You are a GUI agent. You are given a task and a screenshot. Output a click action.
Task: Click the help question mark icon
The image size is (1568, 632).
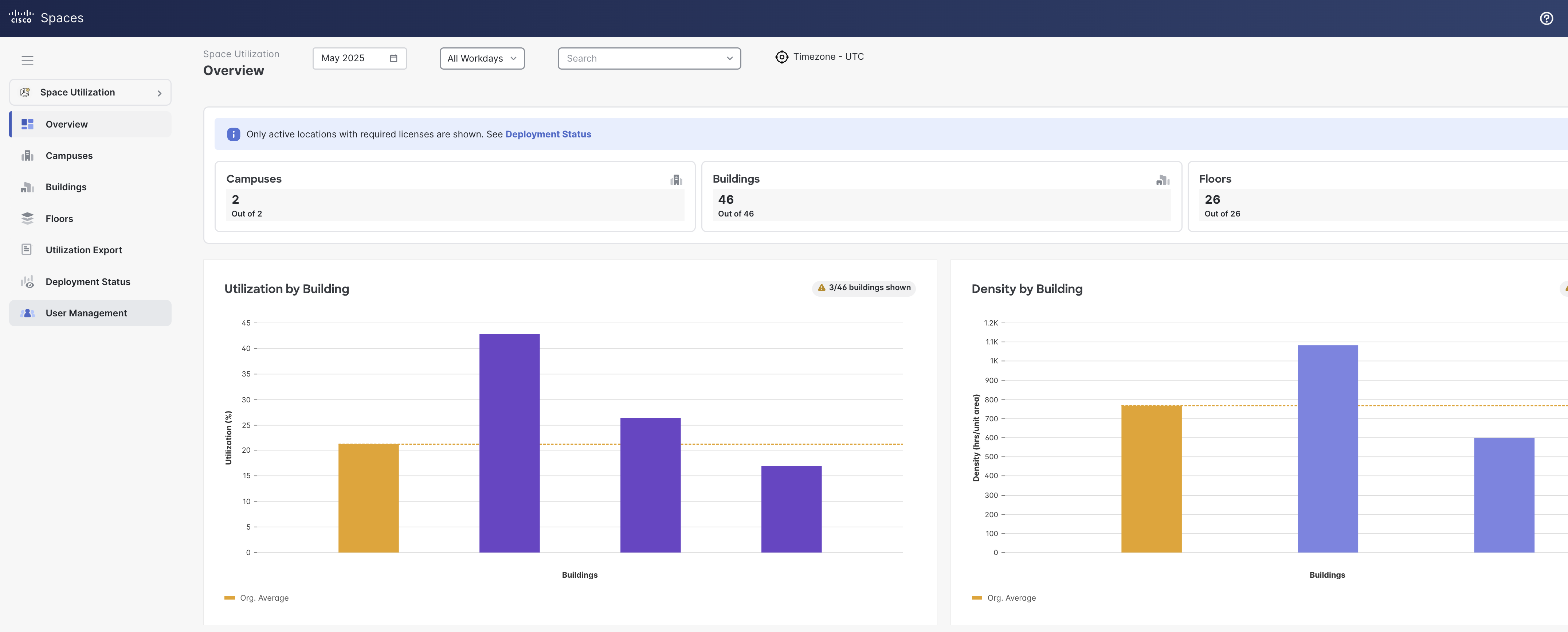click(1546, 18)
